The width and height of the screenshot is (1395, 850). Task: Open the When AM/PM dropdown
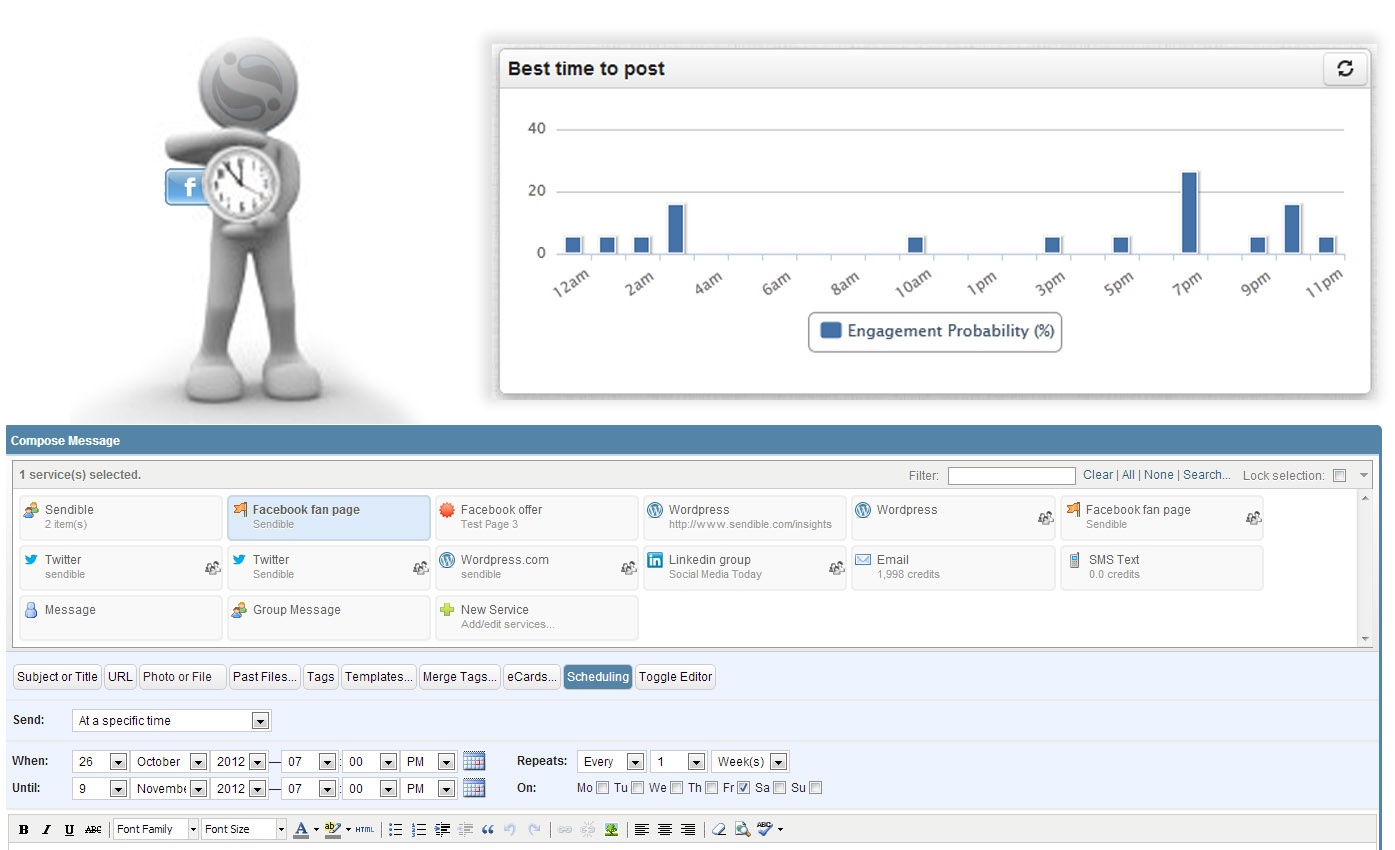coord(428,762)
